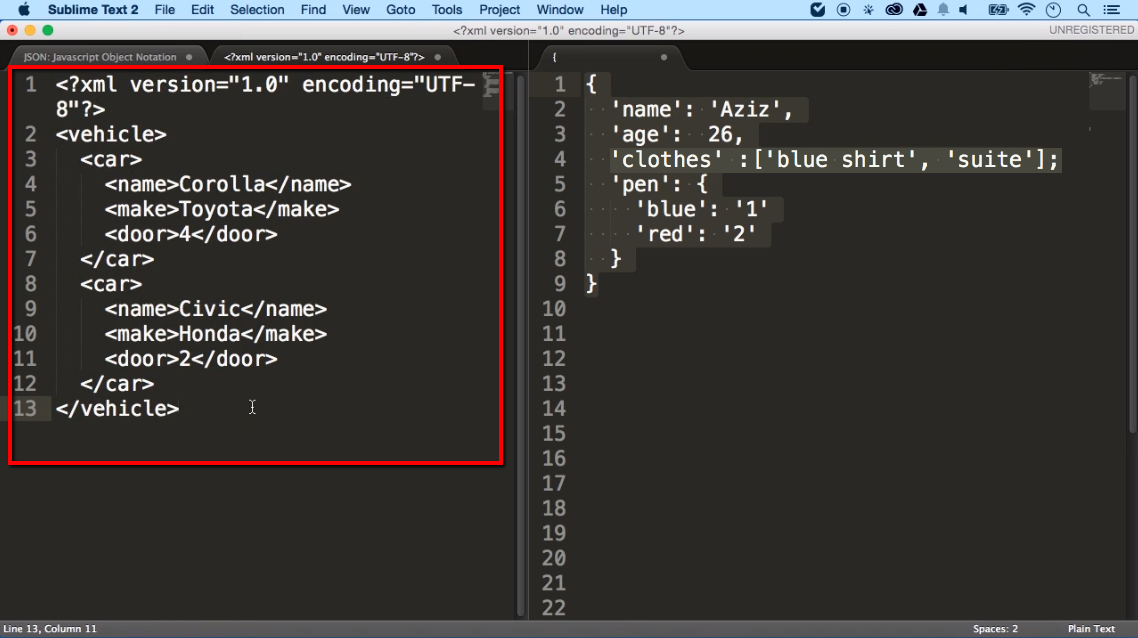Open Google Drive menu bar icon

920,10
